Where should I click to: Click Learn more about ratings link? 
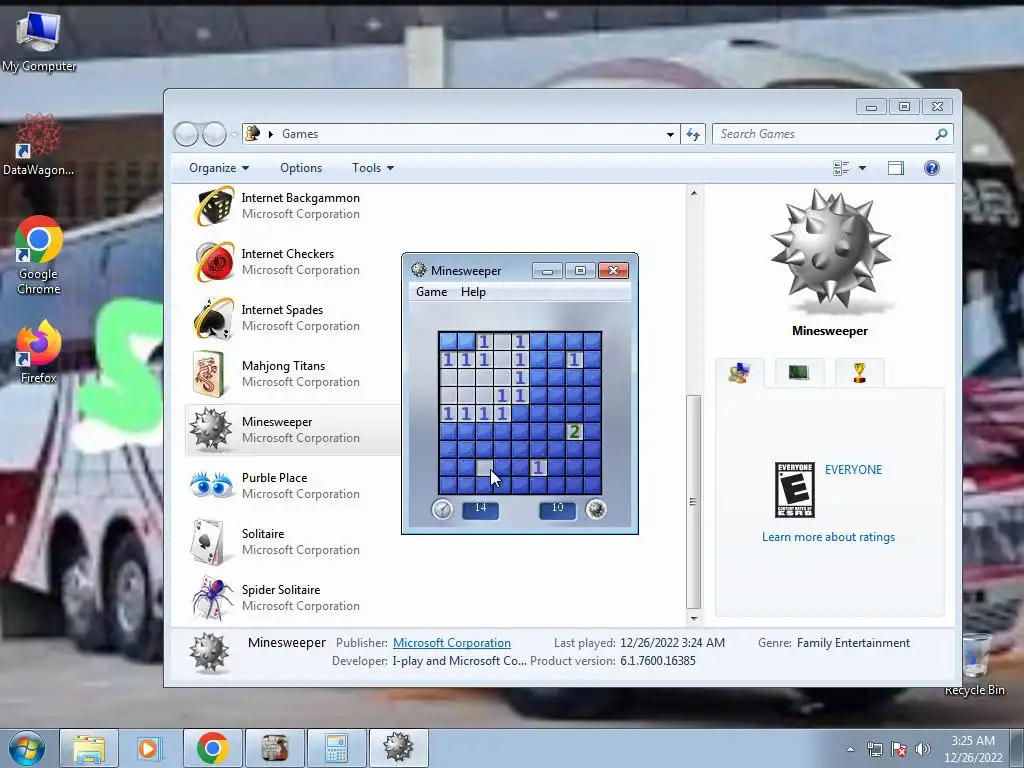tap(828, 537)
